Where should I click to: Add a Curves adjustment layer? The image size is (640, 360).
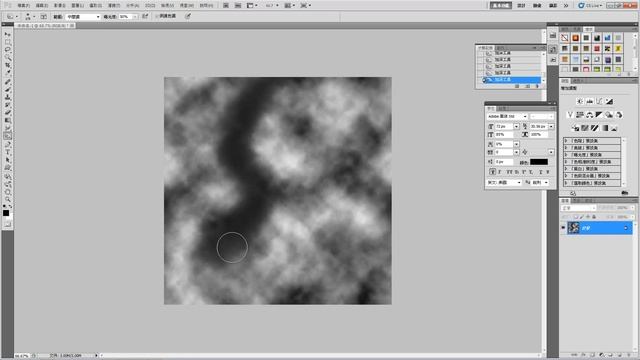(x=600, y=101)
